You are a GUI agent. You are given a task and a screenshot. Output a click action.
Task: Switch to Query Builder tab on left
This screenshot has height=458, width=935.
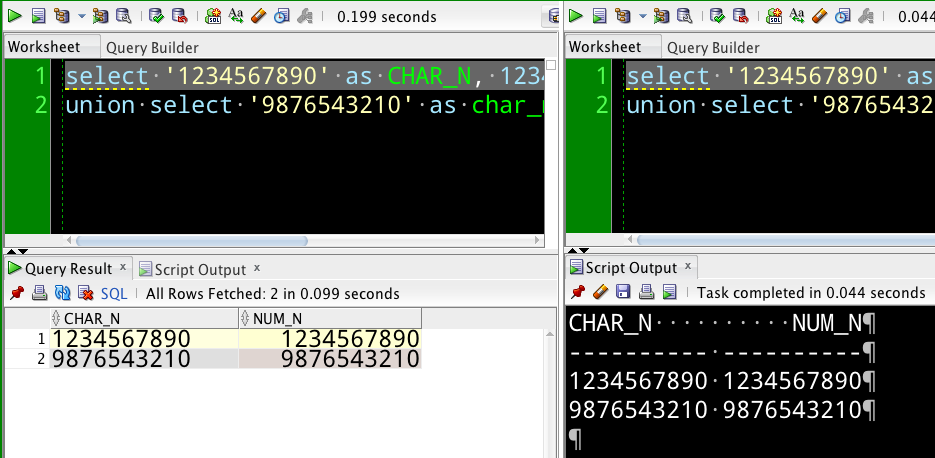pos(152,47)
